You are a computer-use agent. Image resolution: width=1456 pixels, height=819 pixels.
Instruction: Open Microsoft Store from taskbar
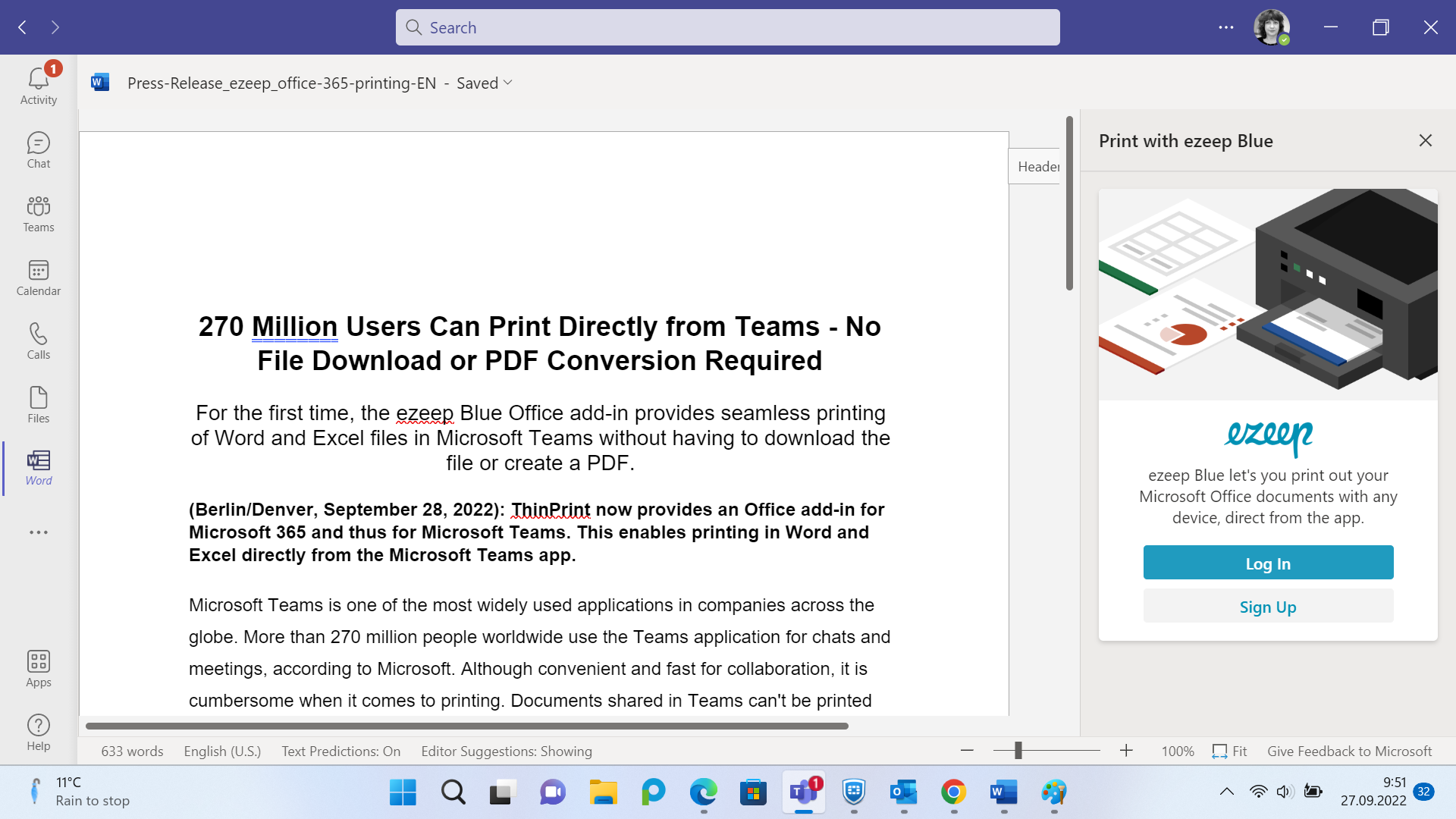coord(753,792)
